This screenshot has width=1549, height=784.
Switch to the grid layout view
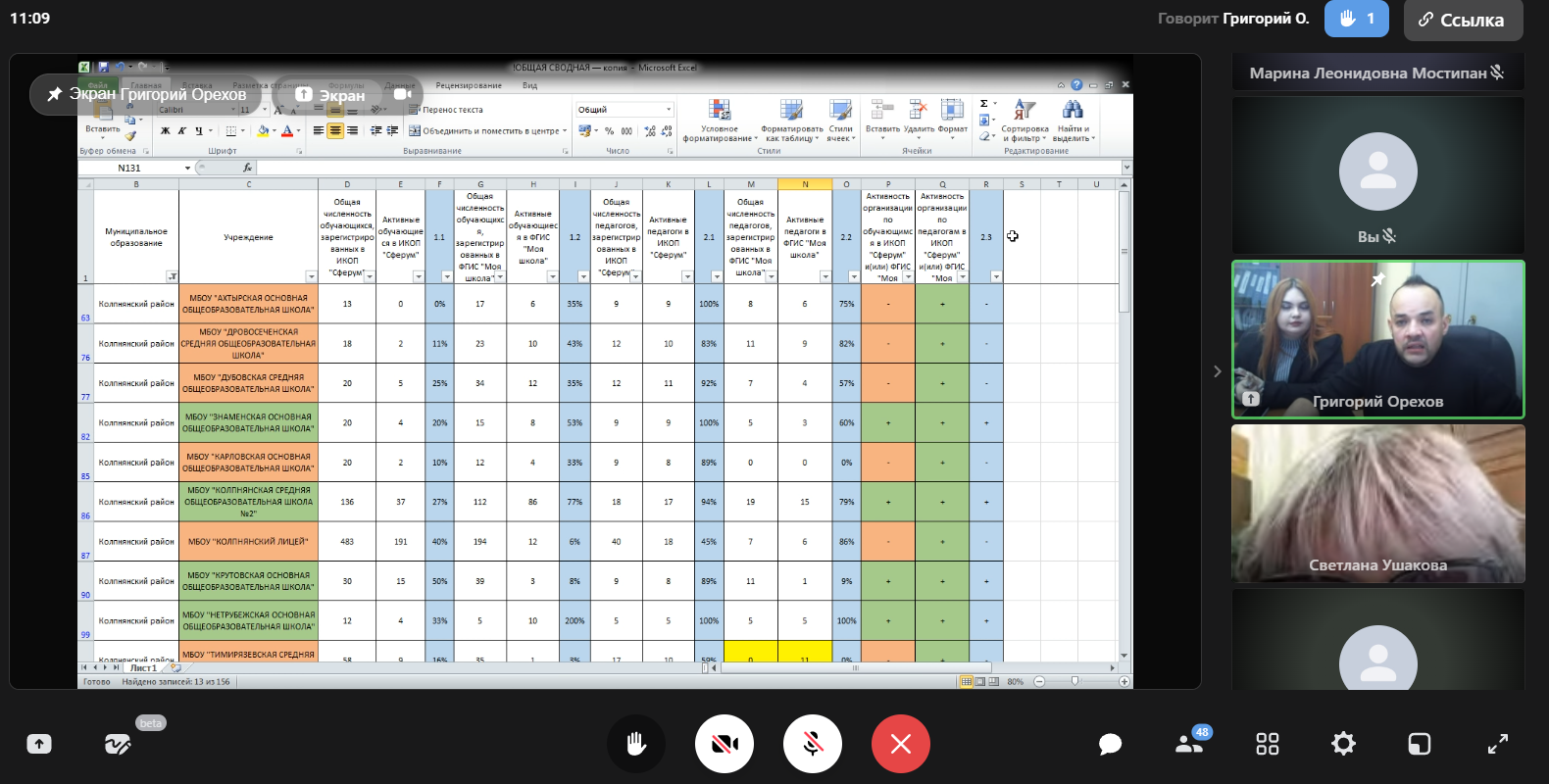click(x=1267, y=744)
